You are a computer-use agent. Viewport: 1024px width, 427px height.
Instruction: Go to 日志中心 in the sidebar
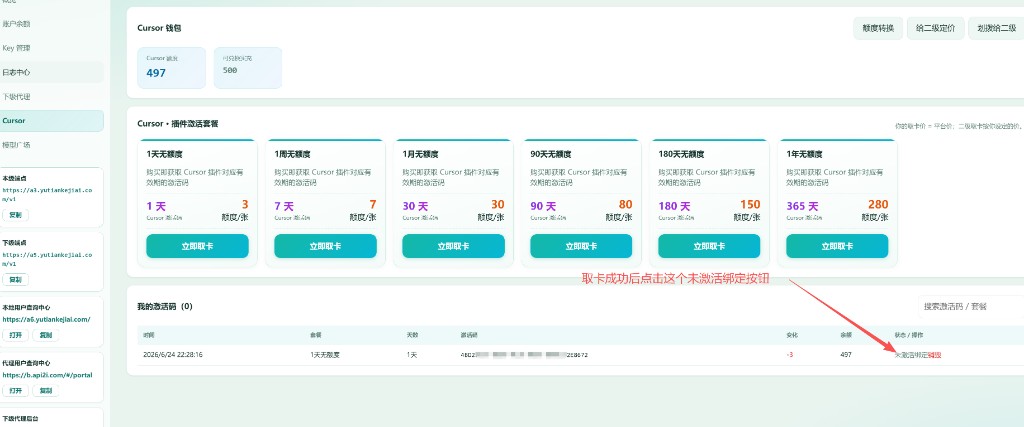(52, 72)
